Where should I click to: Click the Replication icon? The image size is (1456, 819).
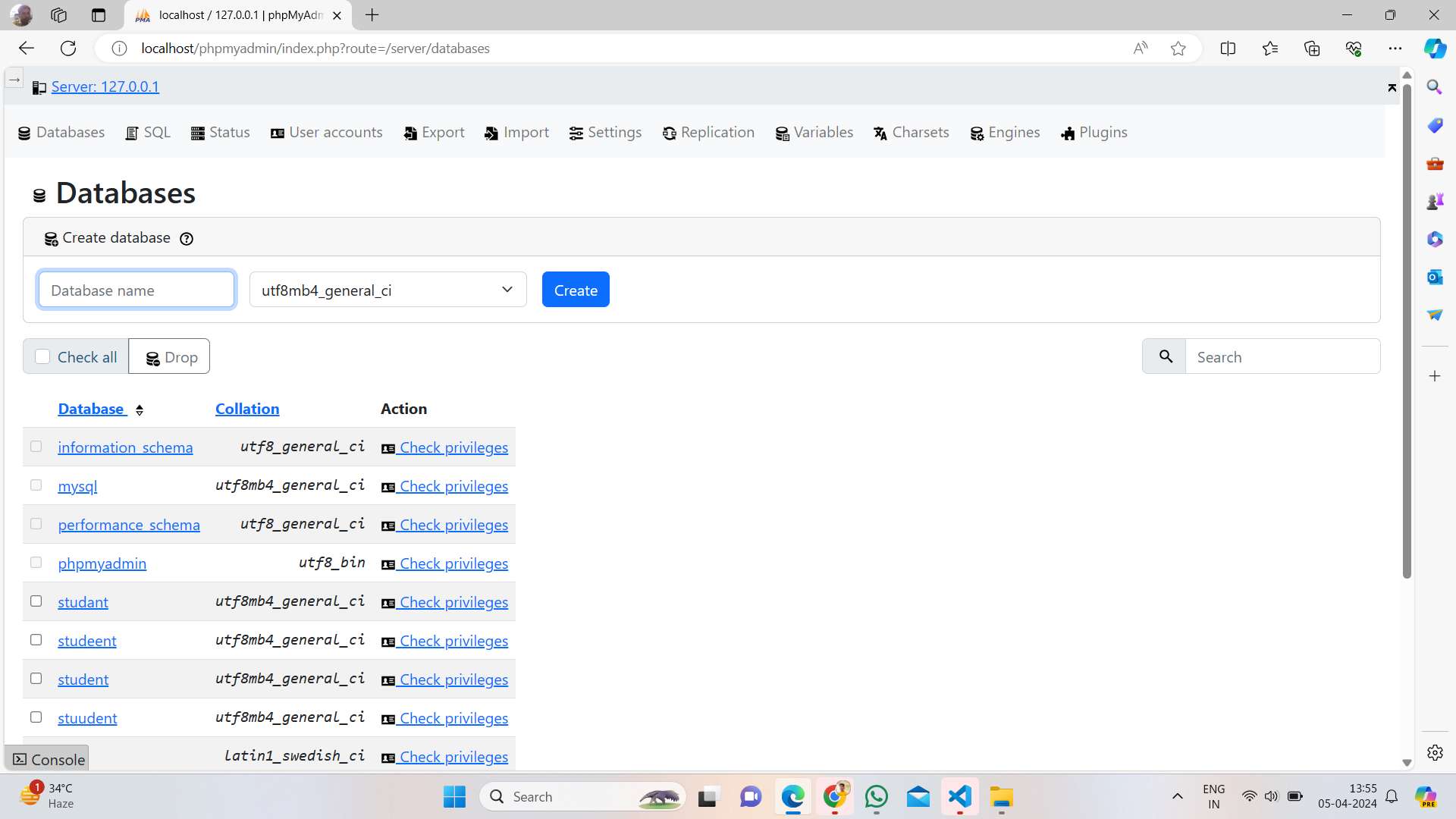(670, 132)
